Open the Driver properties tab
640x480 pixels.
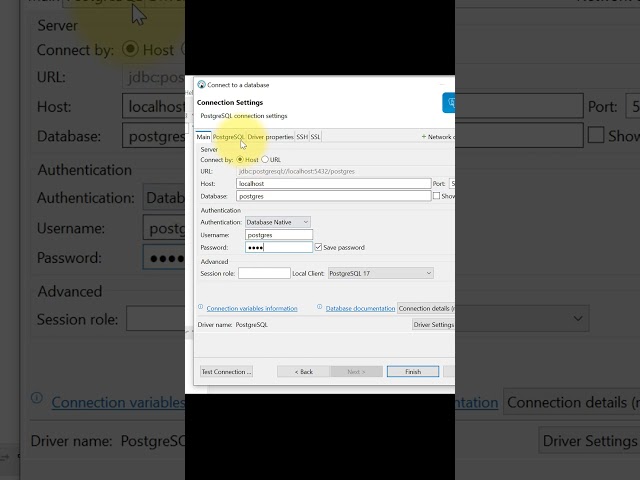pyautogui.click(x=270, y=137)
